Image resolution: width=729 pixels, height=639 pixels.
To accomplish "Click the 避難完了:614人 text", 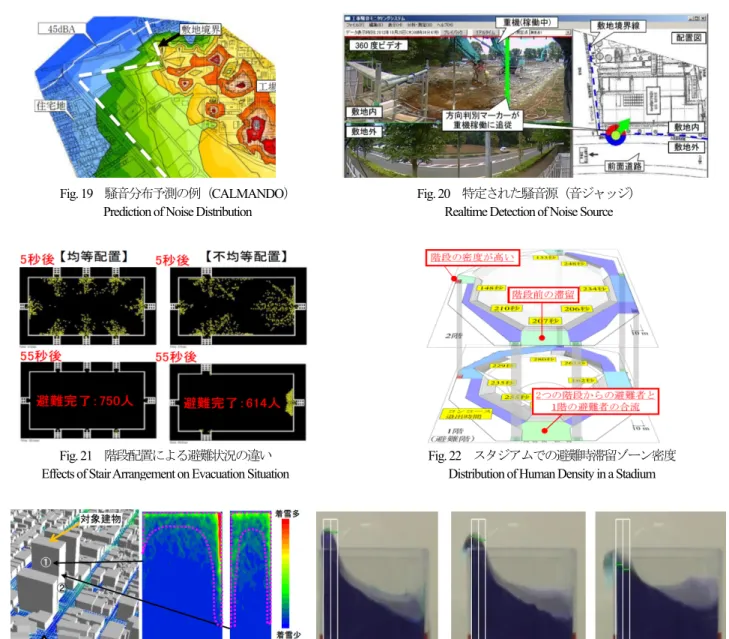I will coord(232,403).
